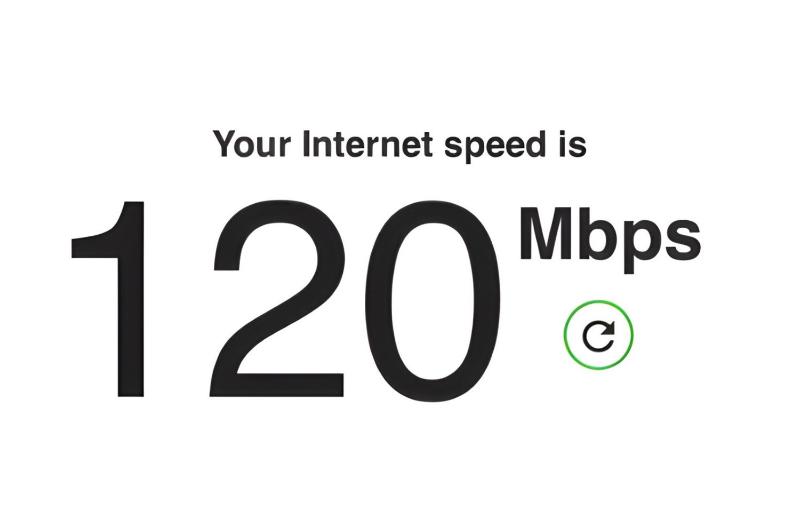The image size is (800, 519).
Task: Click the word 'Internet' in the heading
Action: (367, 143)
